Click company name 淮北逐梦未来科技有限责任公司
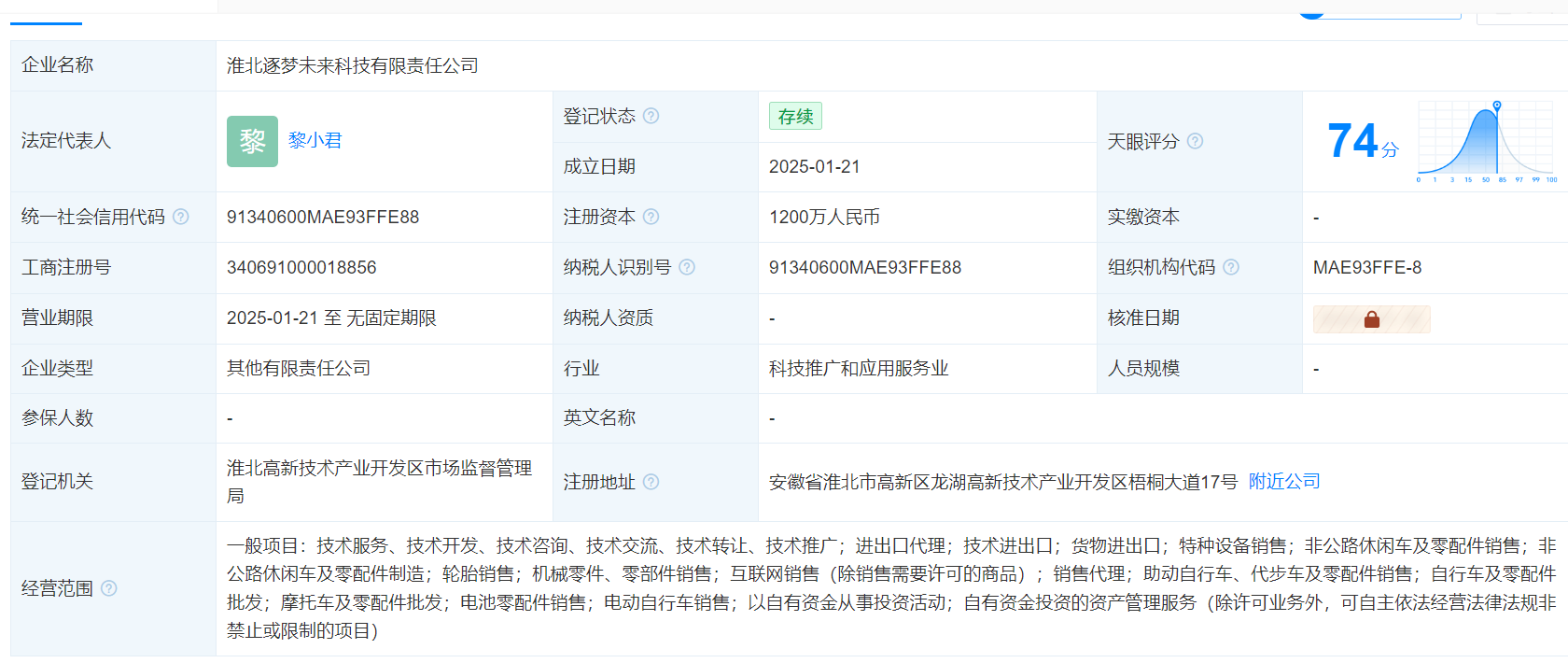 coord(353,65)
